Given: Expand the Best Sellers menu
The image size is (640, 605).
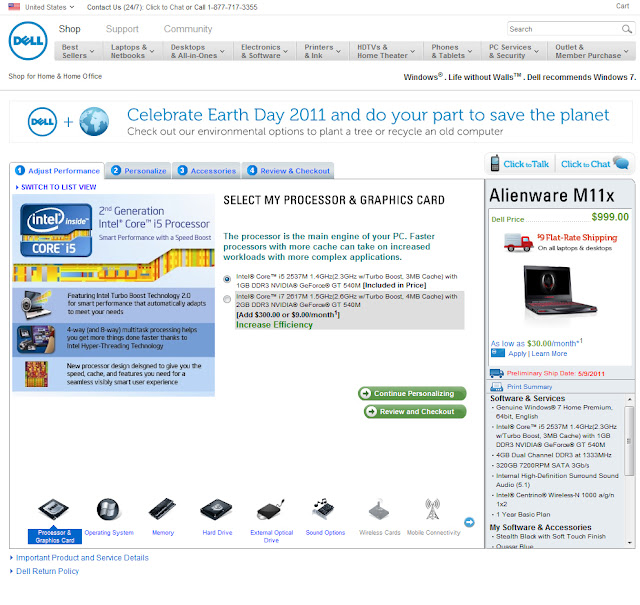Looking at the screenshot, I should pyautogui.click(x=78, y=51).
